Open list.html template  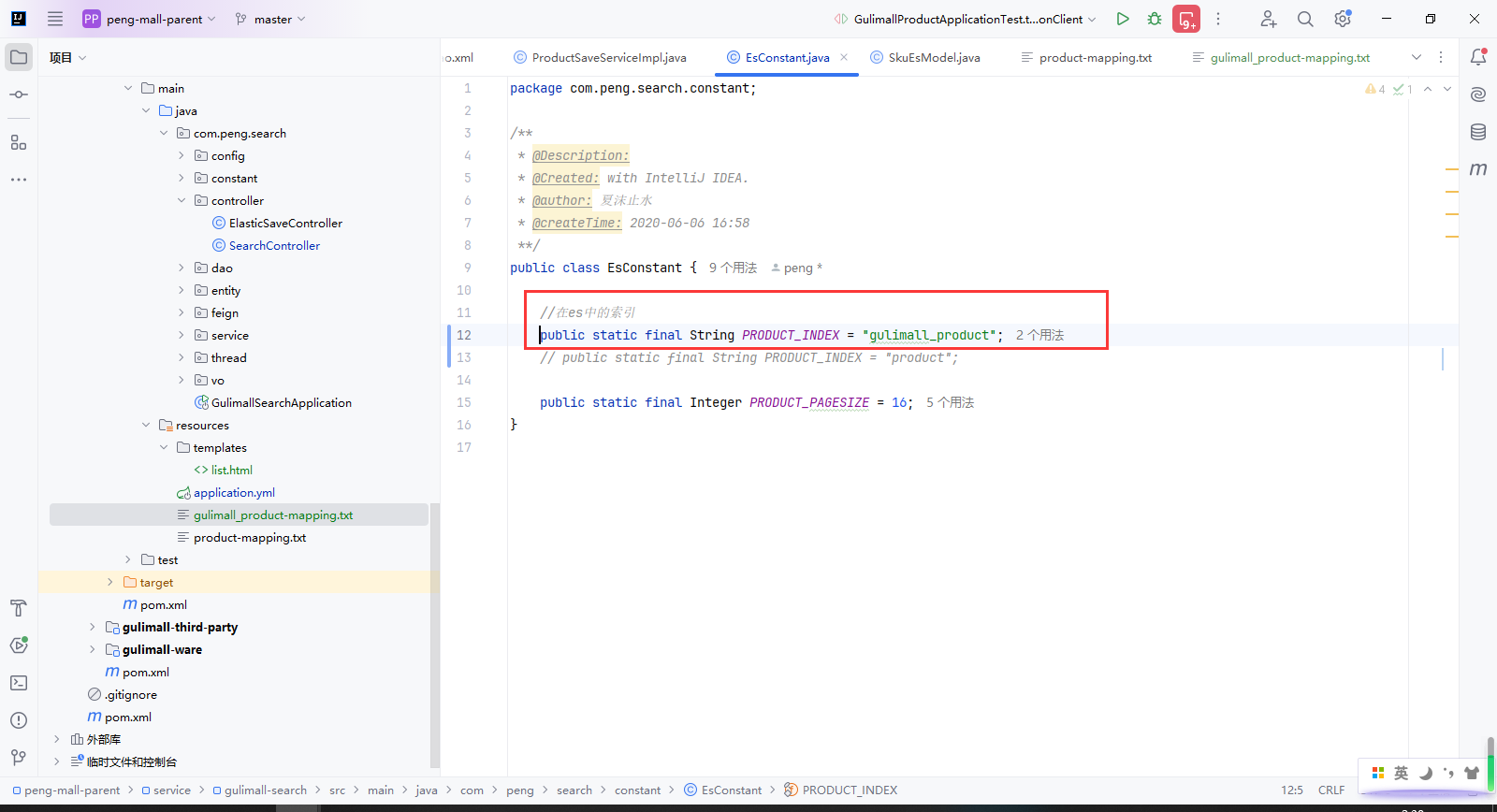point(231,470)
